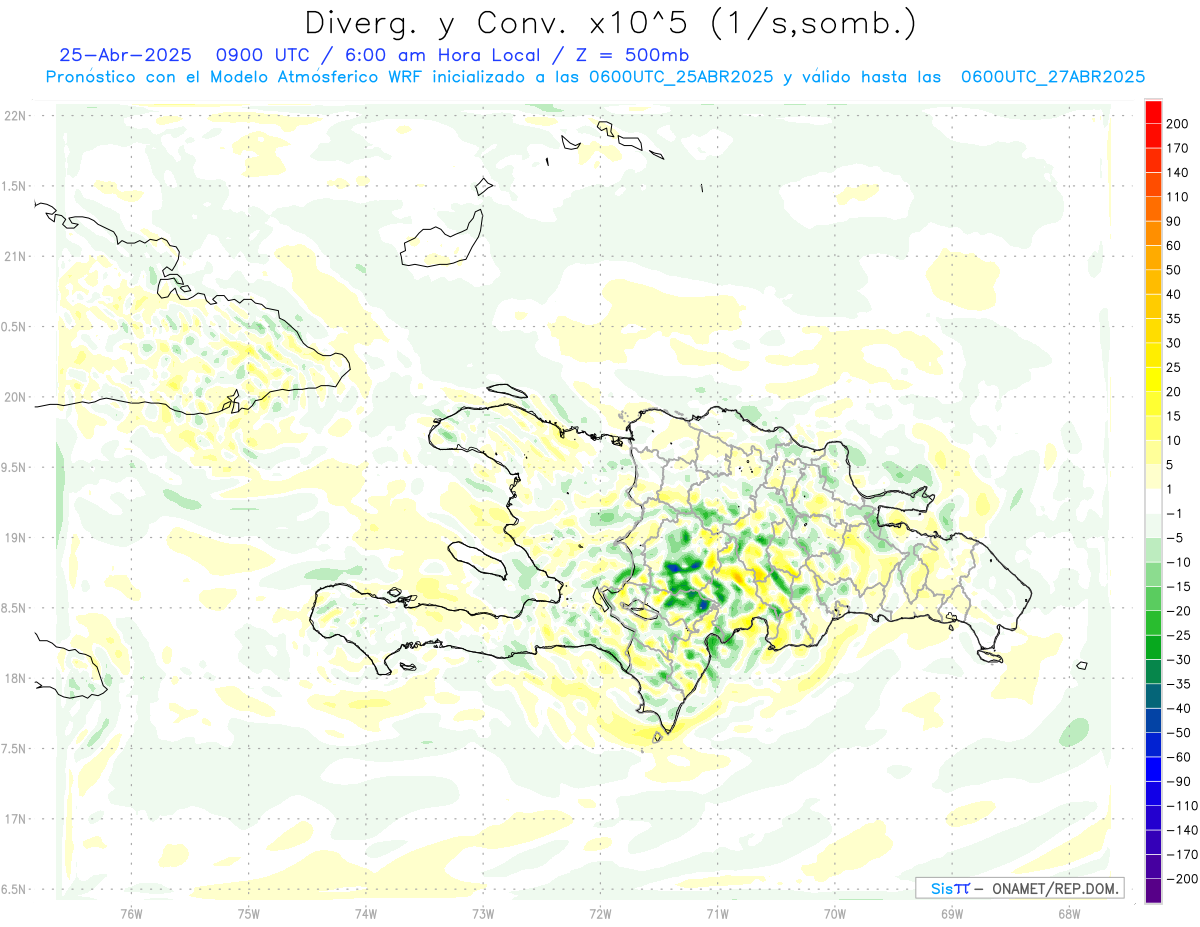
Task: Pick the green swatch between -20 and -25
Action: (1153, 623)
